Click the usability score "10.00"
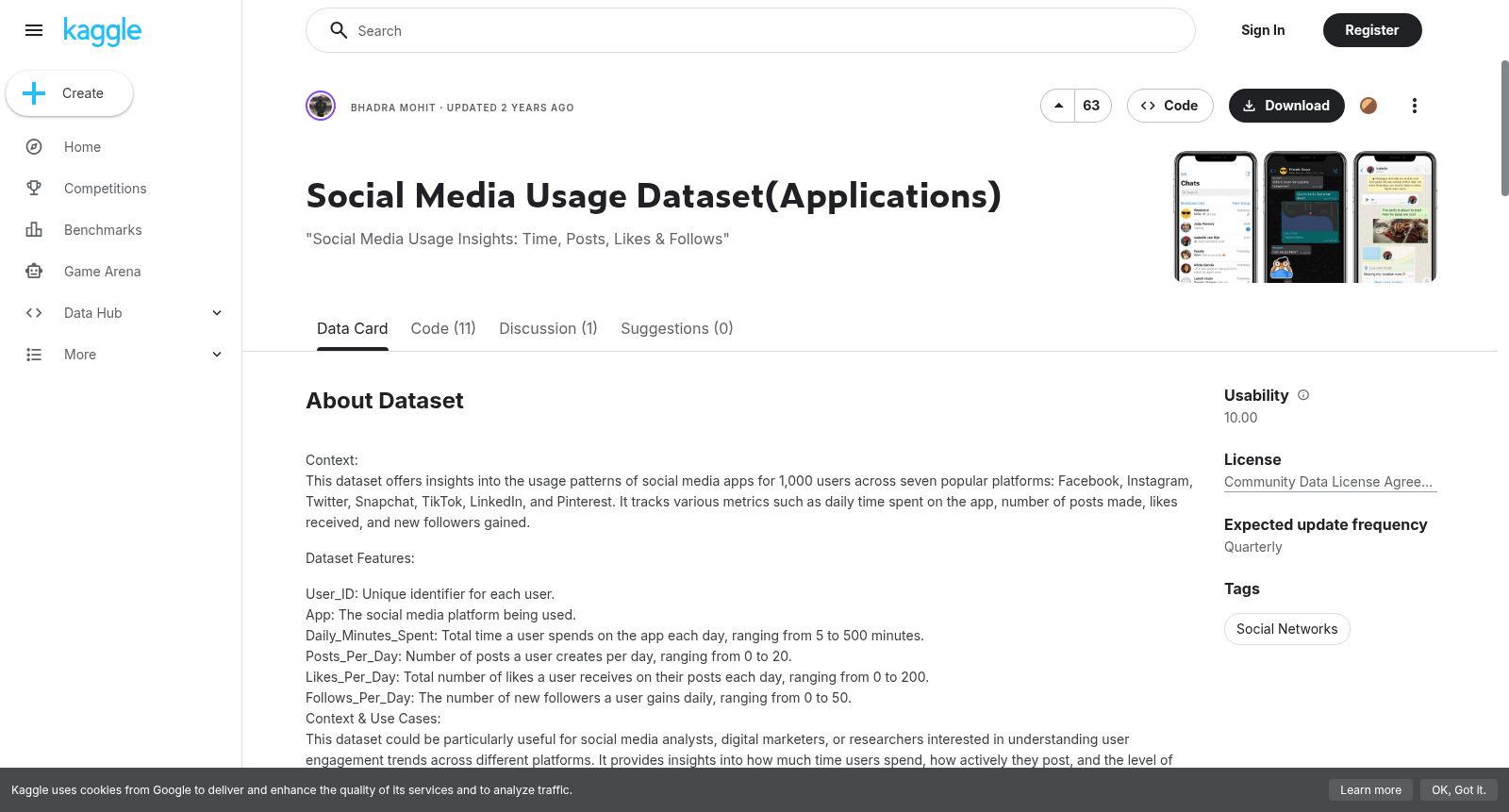1509x812 pixels. (1241, 418)
